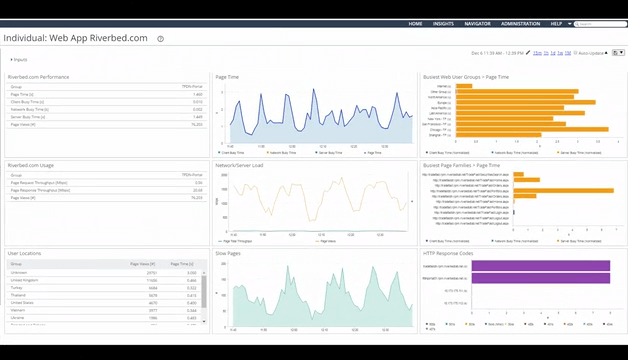This screenshot has height=360, width=628.
Task: Click User Locations scrollbar up arrow
Action: coord(204,273)
